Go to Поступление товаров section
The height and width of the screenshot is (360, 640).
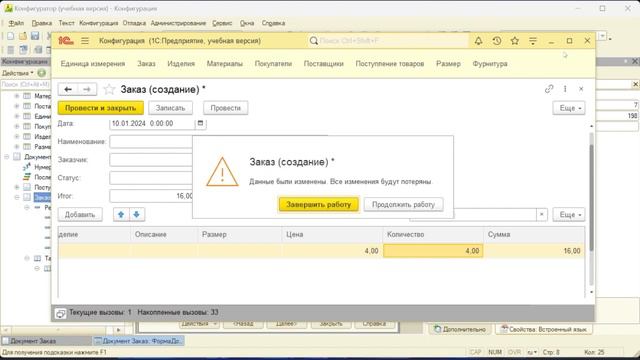tap(390, 64)
